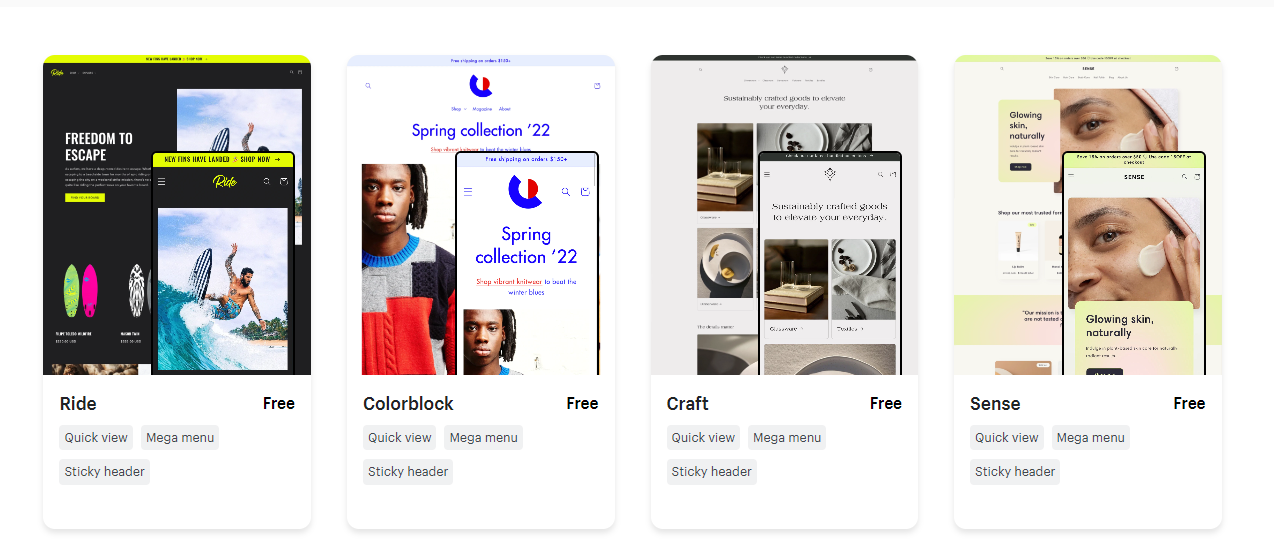Select Quick view tag under Colorblock
Image resolution: width=1274 pixels, height=554 pixels.
coord(400,437)
